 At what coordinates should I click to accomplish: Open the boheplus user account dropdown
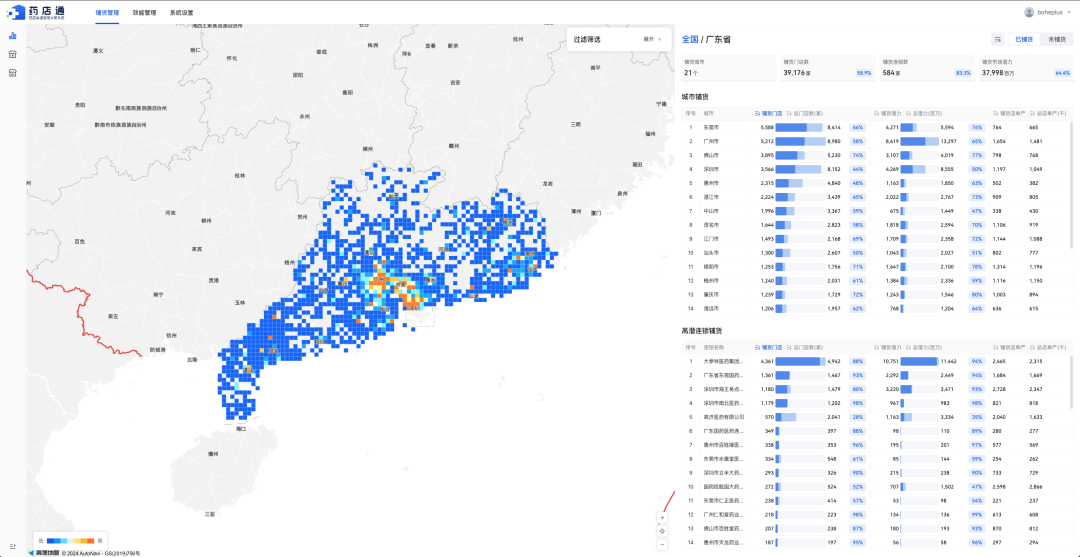[x=1048, y=12]
